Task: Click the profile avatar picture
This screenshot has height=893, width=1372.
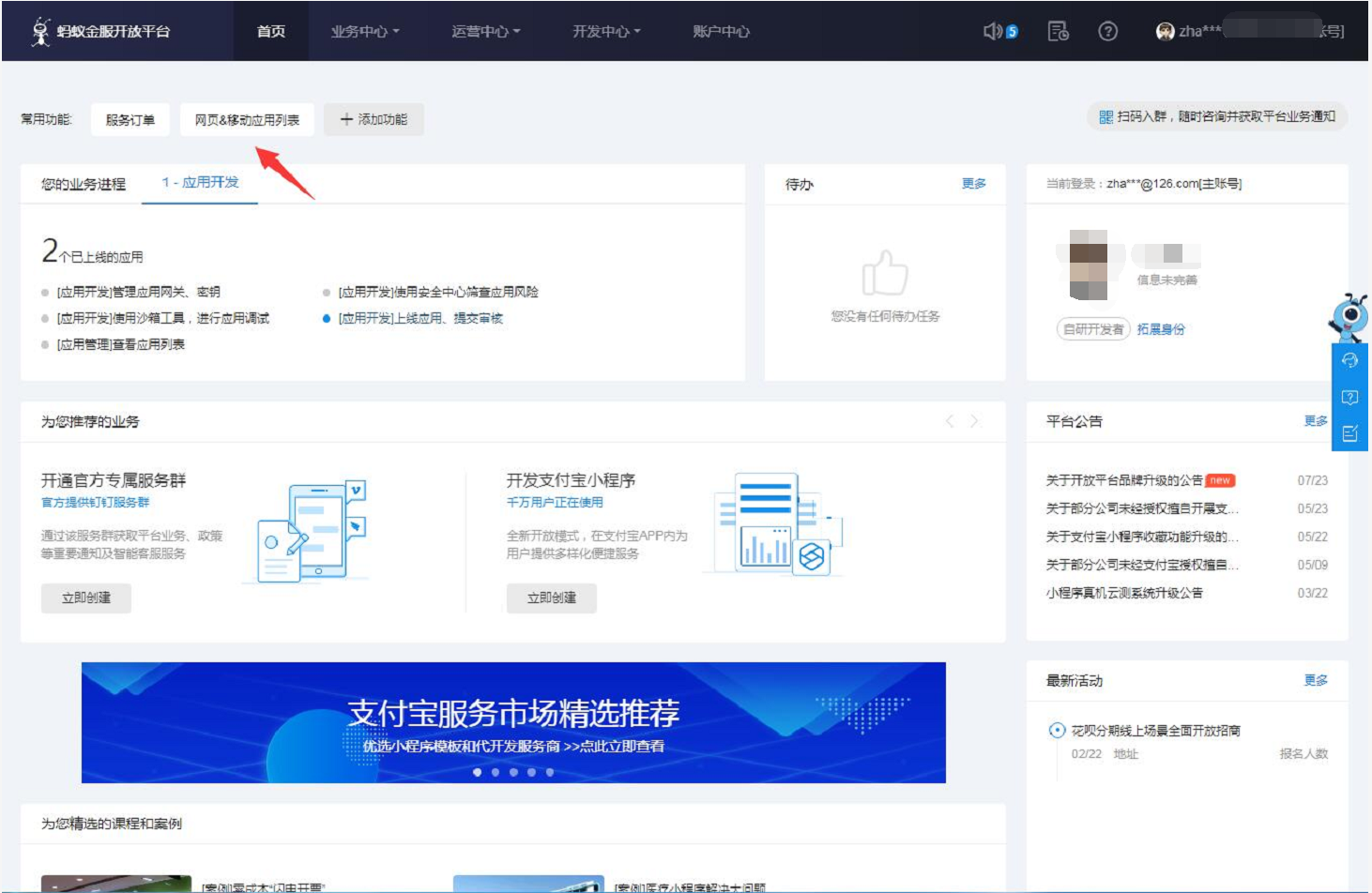Action: click(1089, 265)
